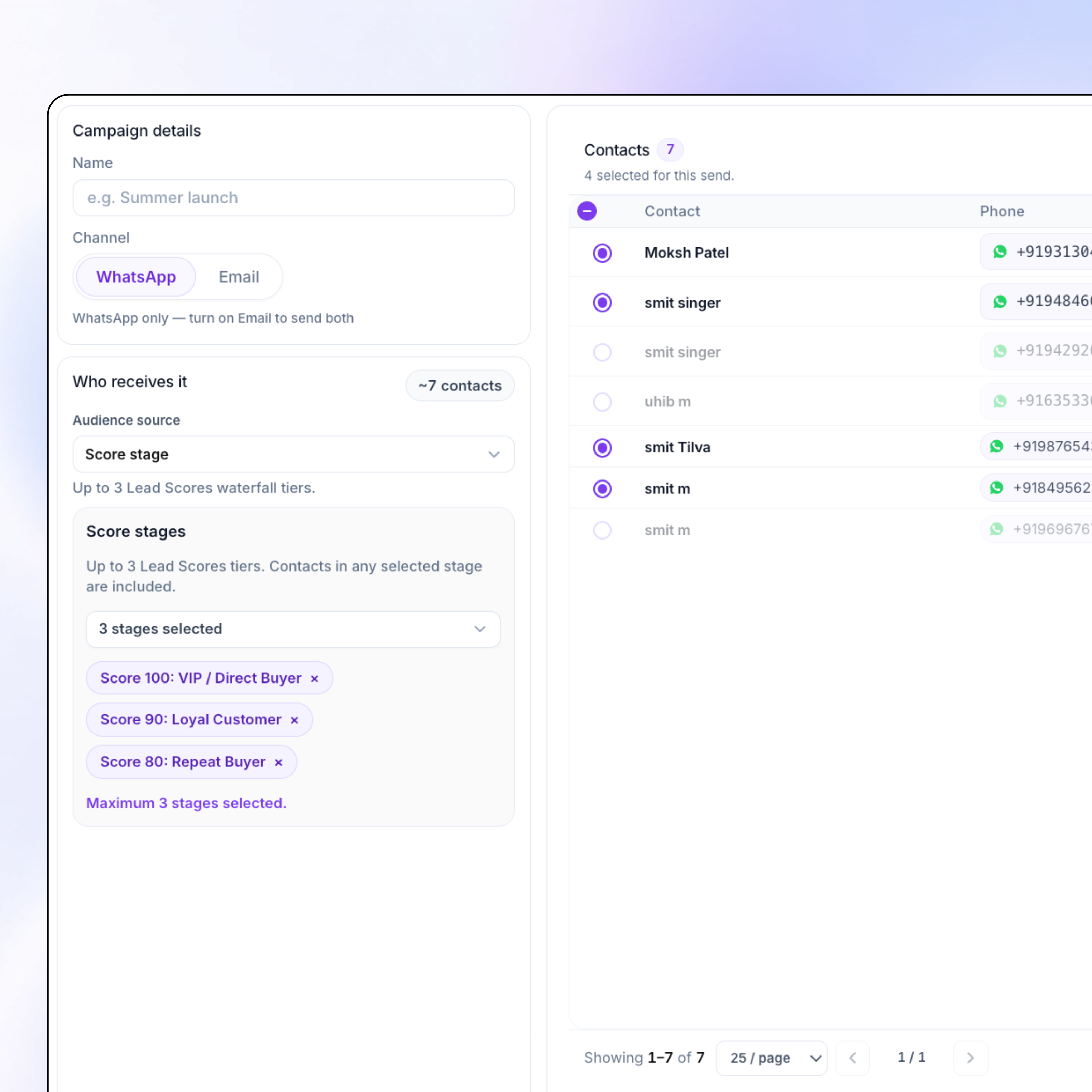The image size is (1092, 1092).
Task: Expand the 3 stages selected dropdown
Action: click(x=293, y=629)
